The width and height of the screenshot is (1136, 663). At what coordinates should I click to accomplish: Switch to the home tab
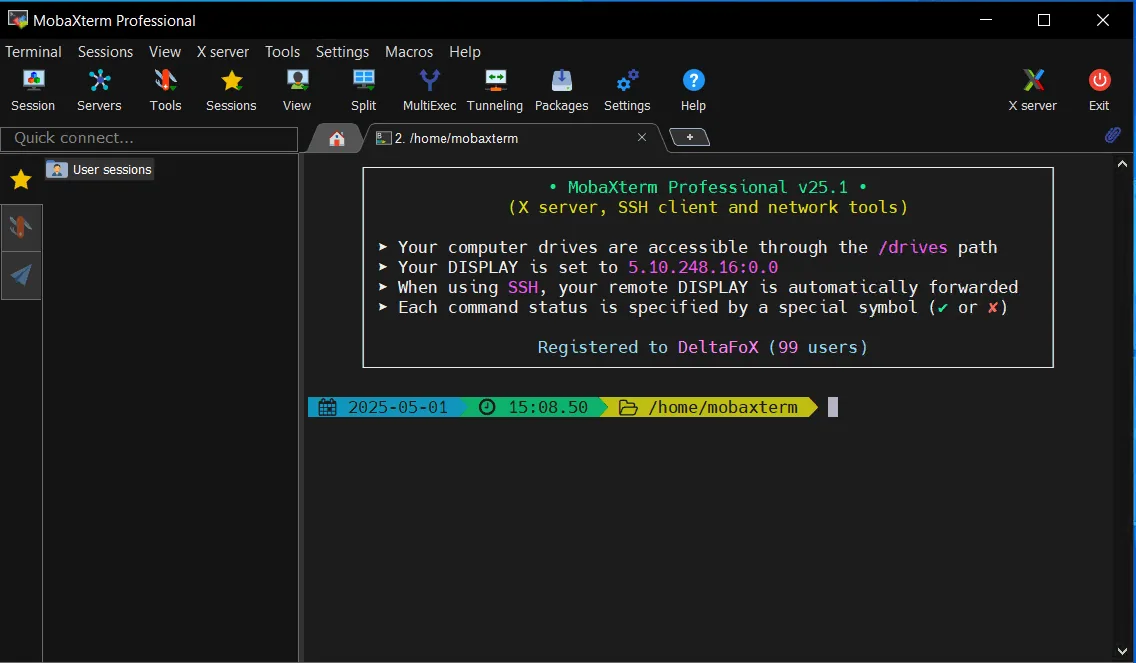click(x=337, y=138)
